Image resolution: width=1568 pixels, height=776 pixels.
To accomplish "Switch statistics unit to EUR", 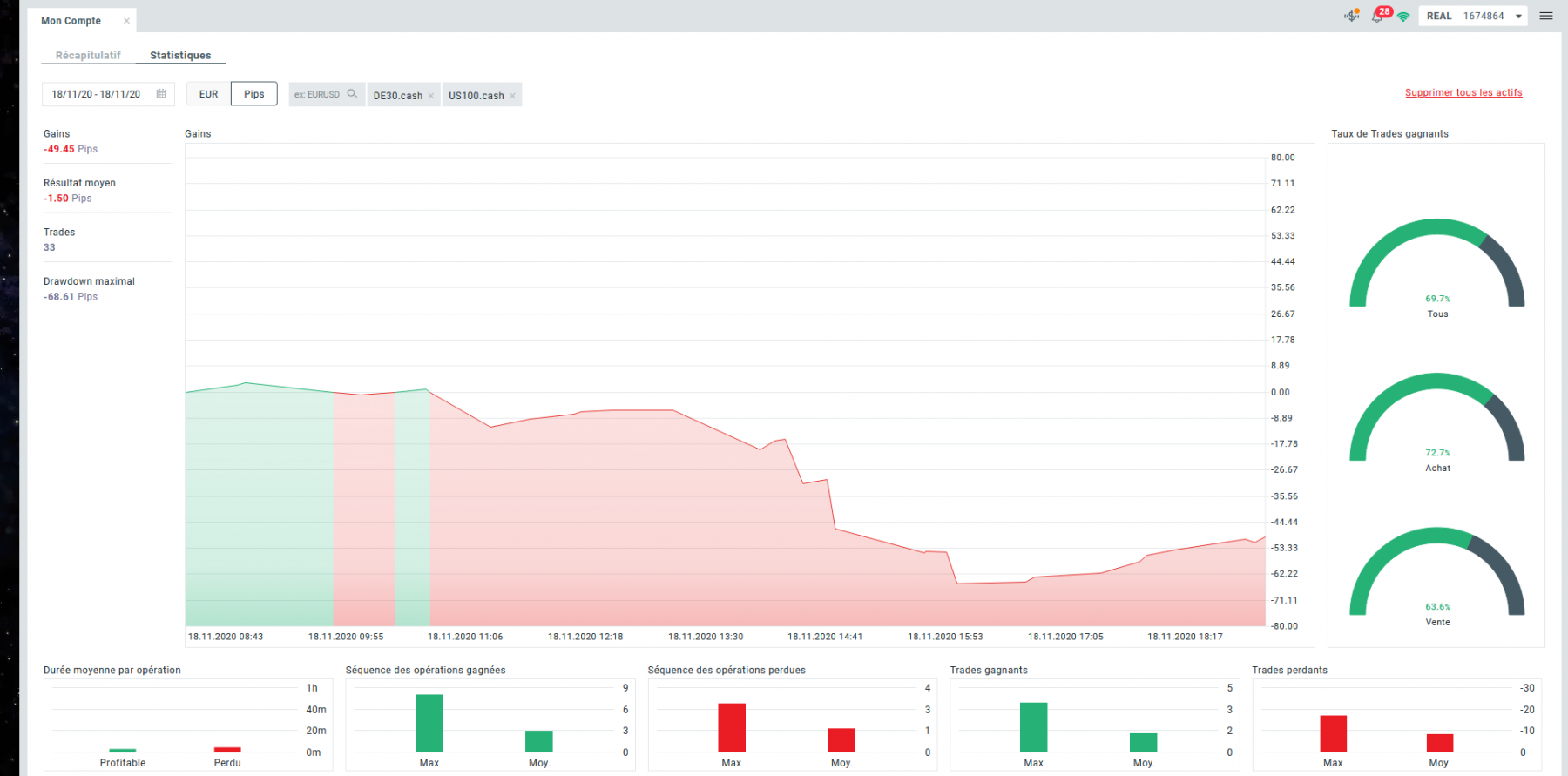I will click(209, 94).
